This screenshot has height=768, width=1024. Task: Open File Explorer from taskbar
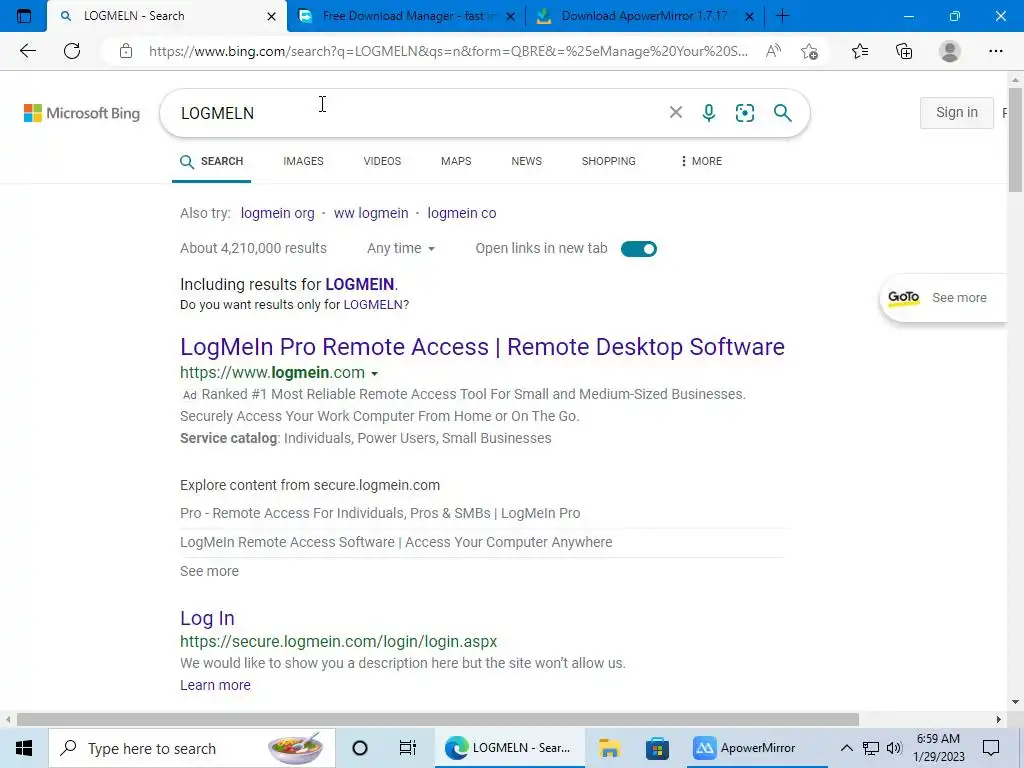pos(609,748)
